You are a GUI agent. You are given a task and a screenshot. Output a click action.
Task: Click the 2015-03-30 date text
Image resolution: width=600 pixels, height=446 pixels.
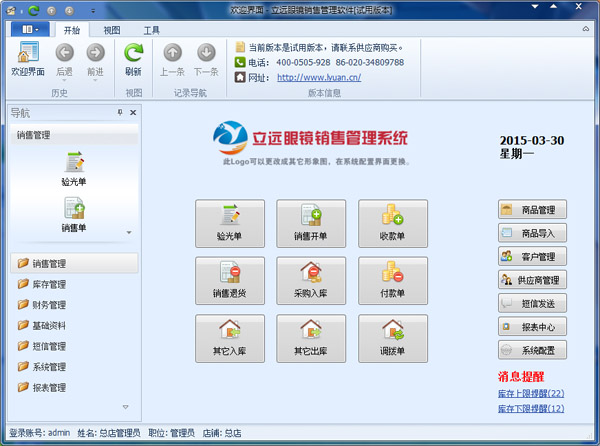click(532, 140)
